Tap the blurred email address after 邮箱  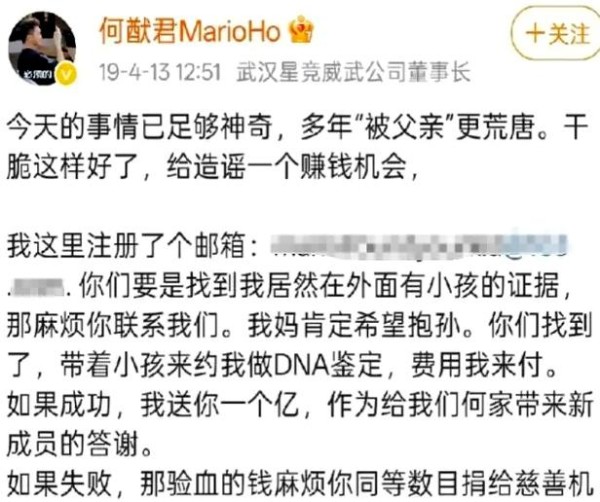[x=418, y=245]
